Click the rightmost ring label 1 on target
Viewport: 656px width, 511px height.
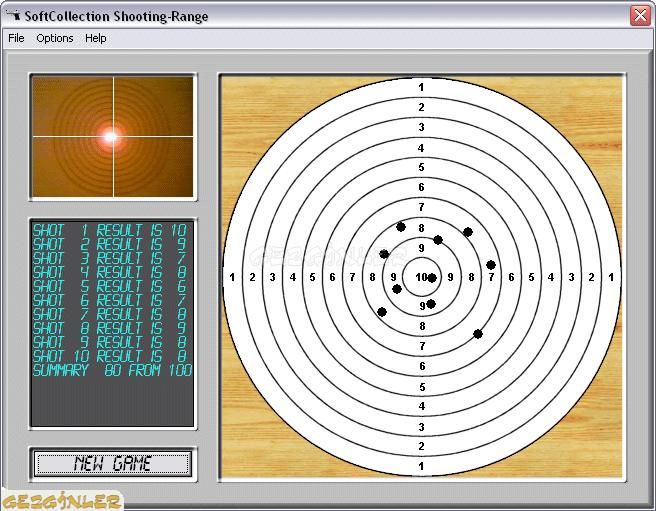click(611, 277)
